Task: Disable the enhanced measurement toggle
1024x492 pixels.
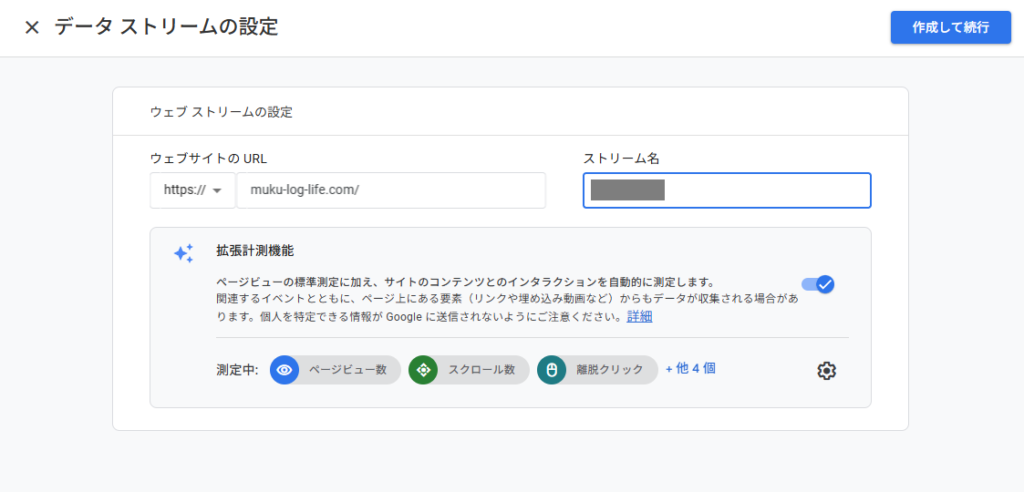Action: pos(818,284)
